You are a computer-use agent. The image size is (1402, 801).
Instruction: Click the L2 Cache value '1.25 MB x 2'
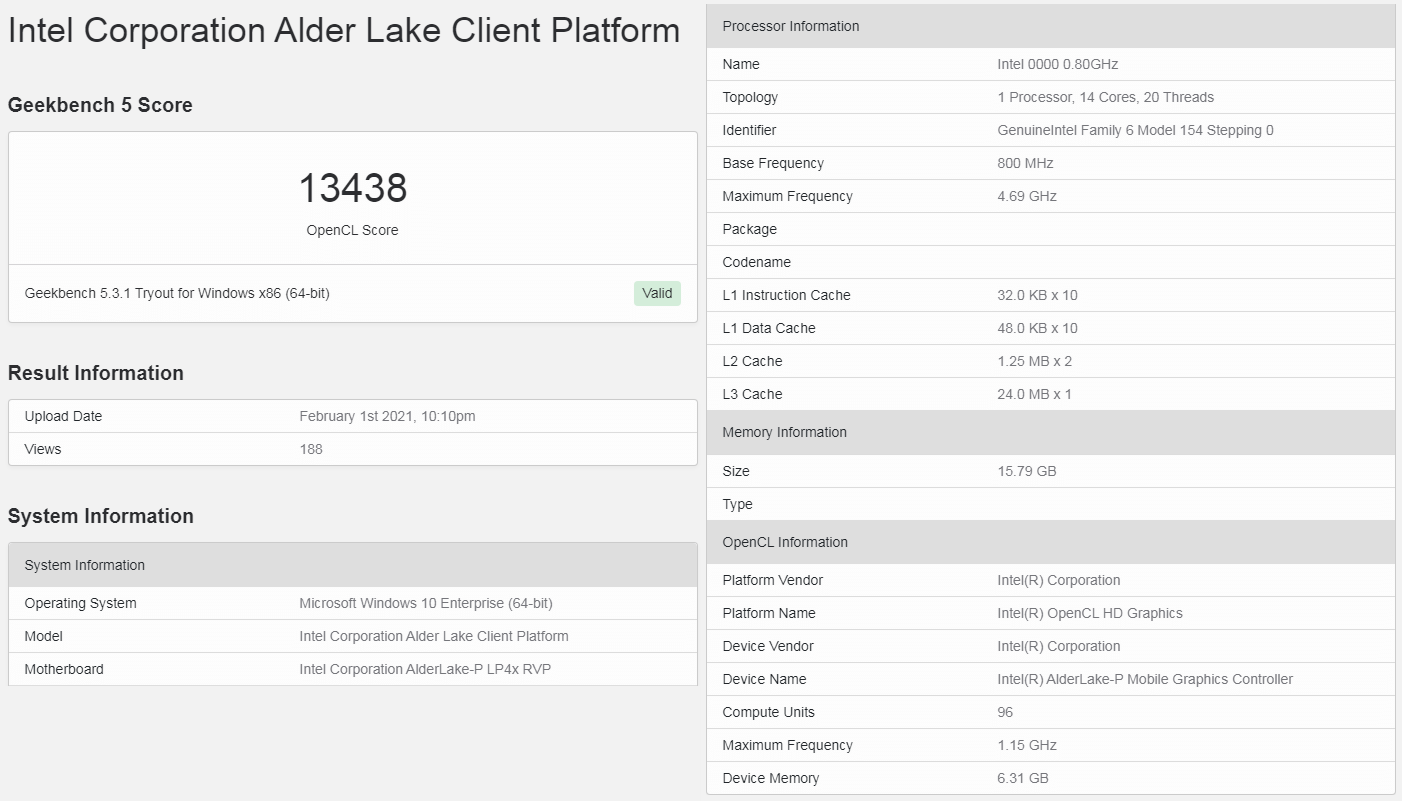point(1034,361)
